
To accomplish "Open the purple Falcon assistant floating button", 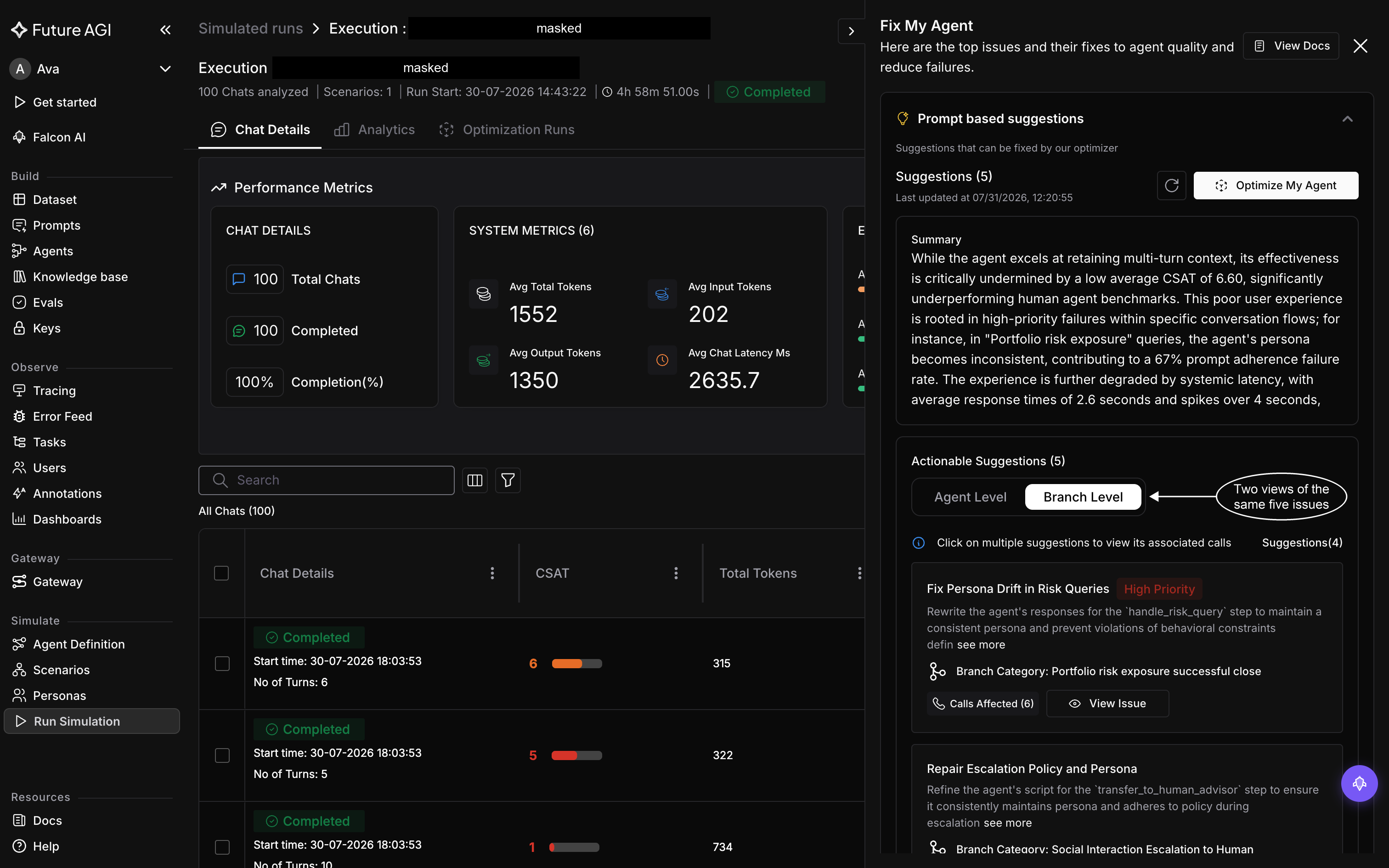I will (1359, 783).
